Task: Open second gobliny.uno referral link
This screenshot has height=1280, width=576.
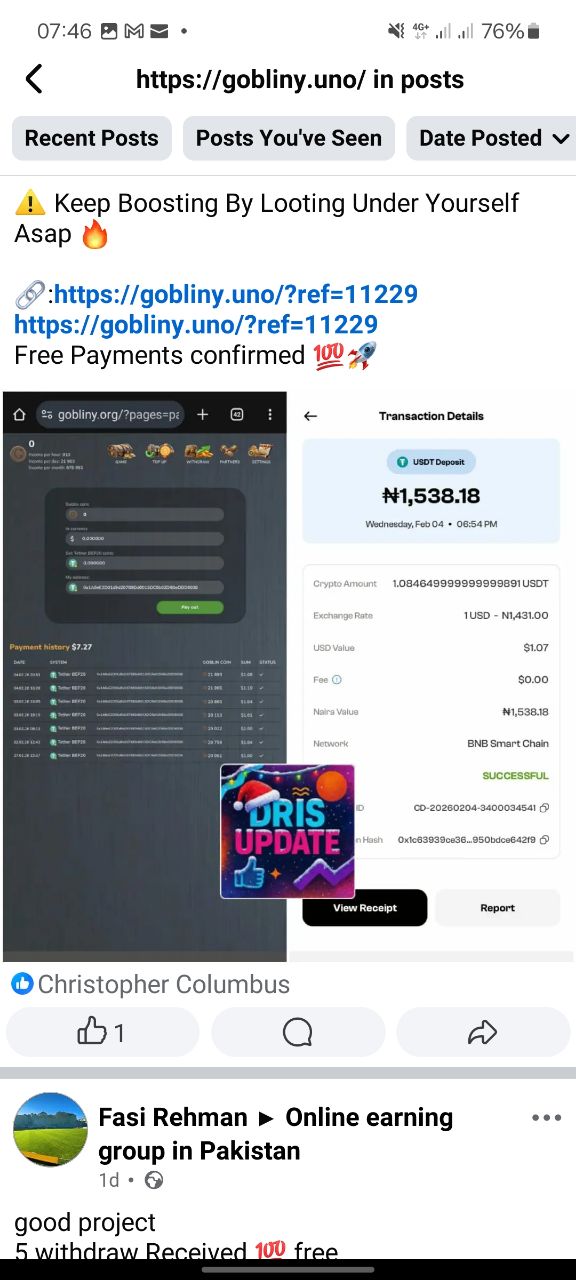Action: coord(196,324)
